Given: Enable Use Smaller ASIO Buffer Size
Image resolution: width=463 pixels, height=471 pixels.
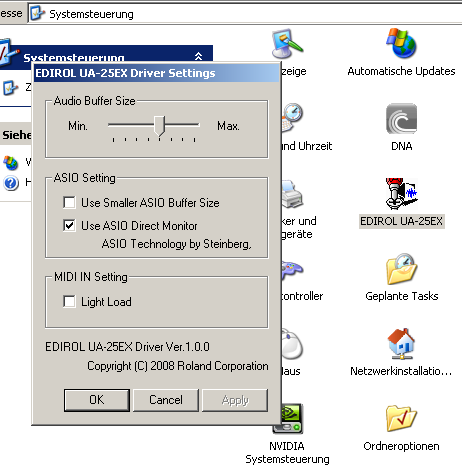Looking at the screenshot, I should point(69,202).
